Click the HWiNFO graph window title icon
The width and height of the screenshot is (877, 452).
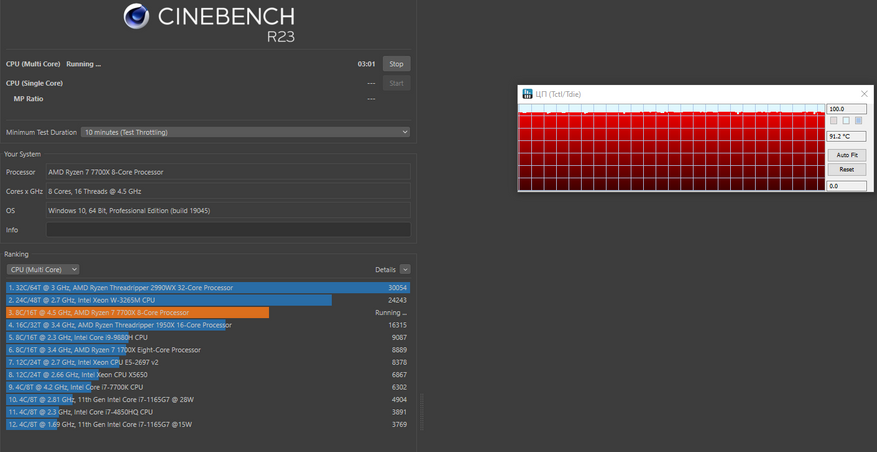pyautogui.click(x=527, y=93)
